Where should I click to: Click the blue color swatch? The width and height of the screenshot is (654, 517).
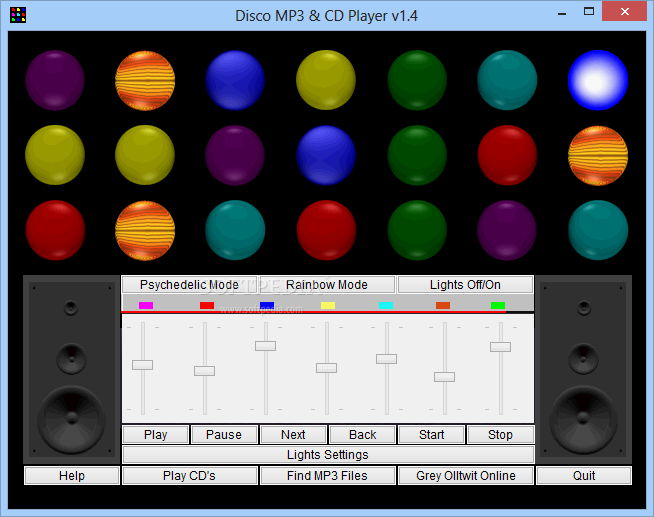pyautogui.click(x=267, y=305)
